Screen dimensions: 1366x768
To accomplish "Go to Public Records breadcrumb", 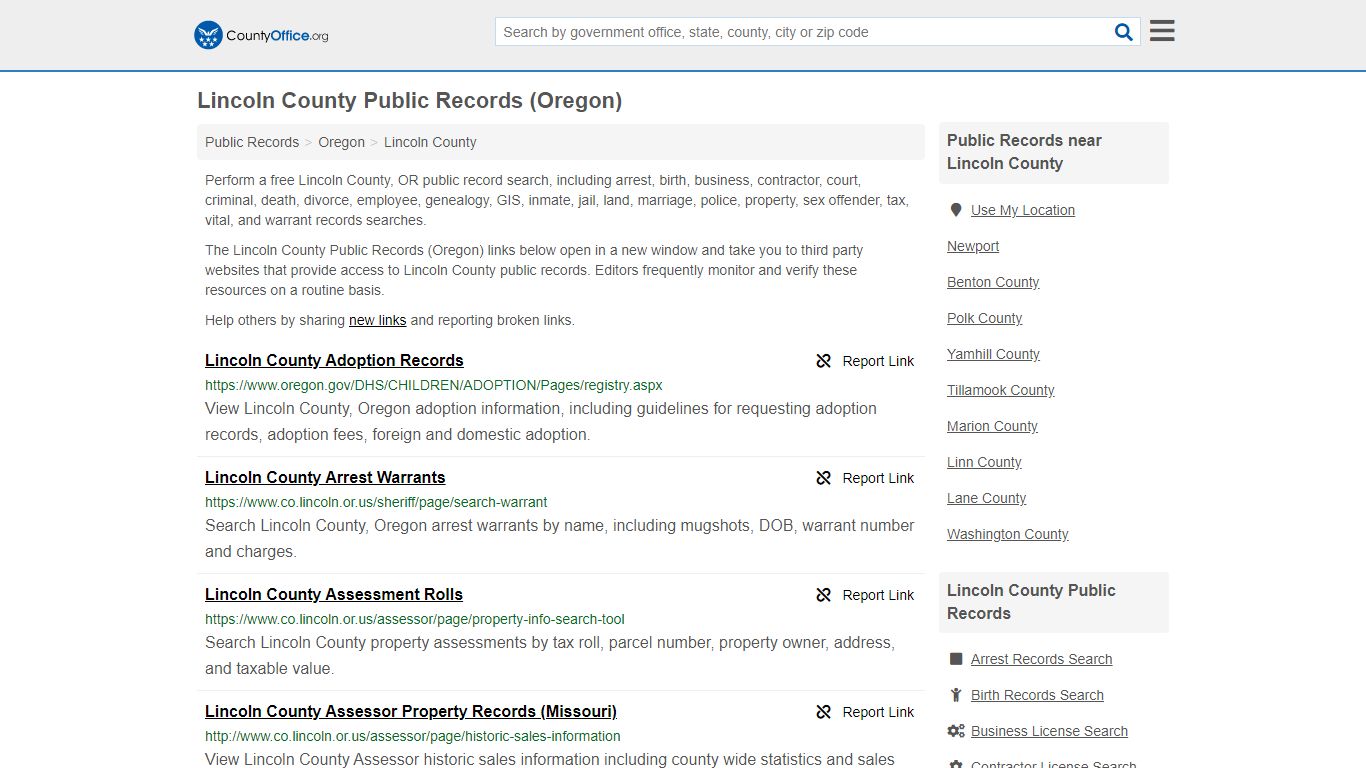I will 252,142.
